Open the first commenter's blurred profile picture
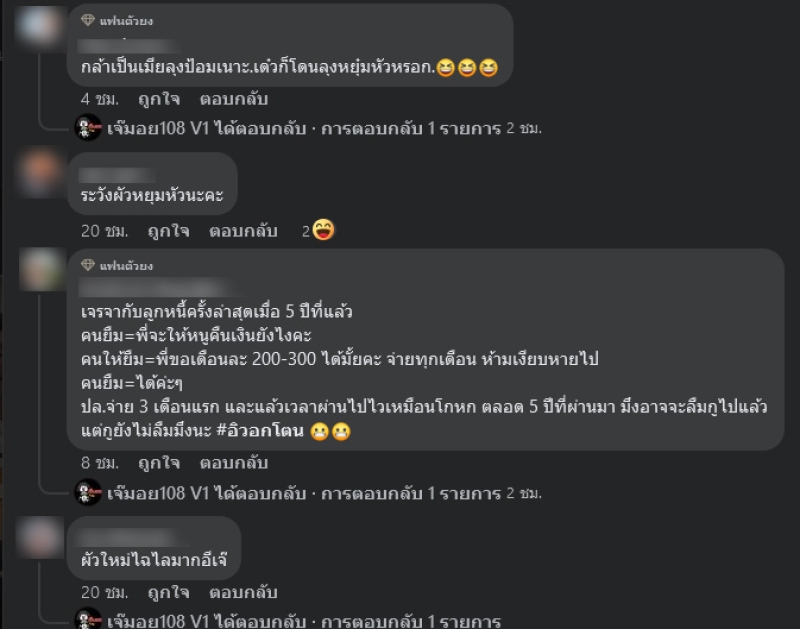 pyautogui.click(x=40, y=24)
